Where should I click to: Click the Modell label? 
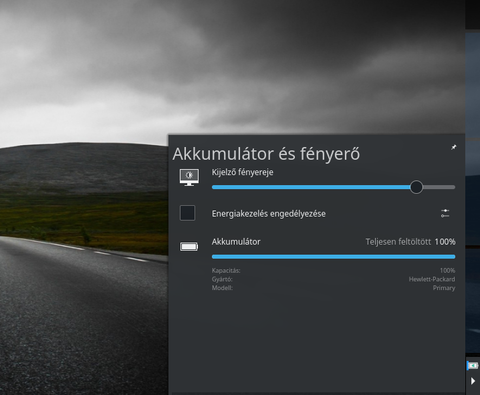click(x=222, y=288)
